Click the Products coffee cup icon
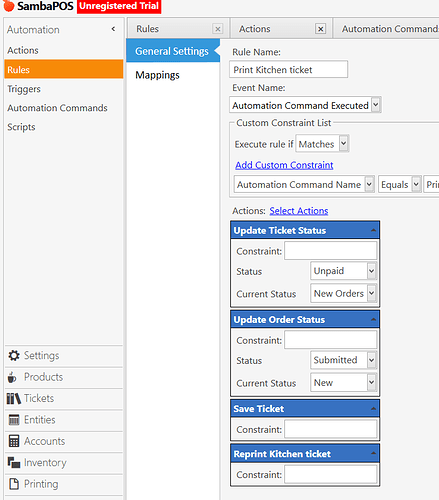 (12, 377)
